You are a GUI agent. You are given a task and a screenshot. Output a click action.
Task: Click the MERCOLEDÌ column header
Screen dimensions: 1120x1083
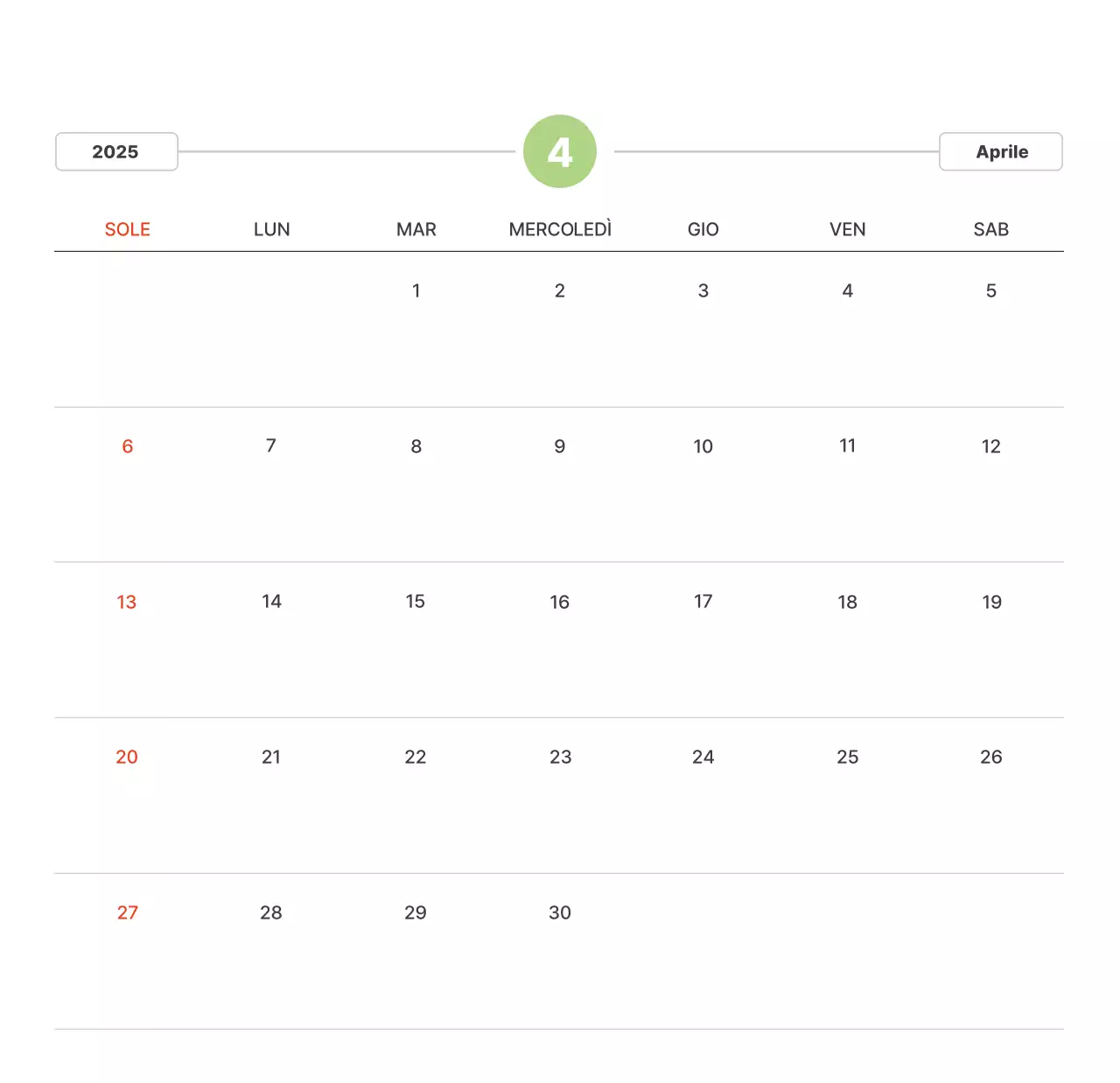tap(560, 229)
